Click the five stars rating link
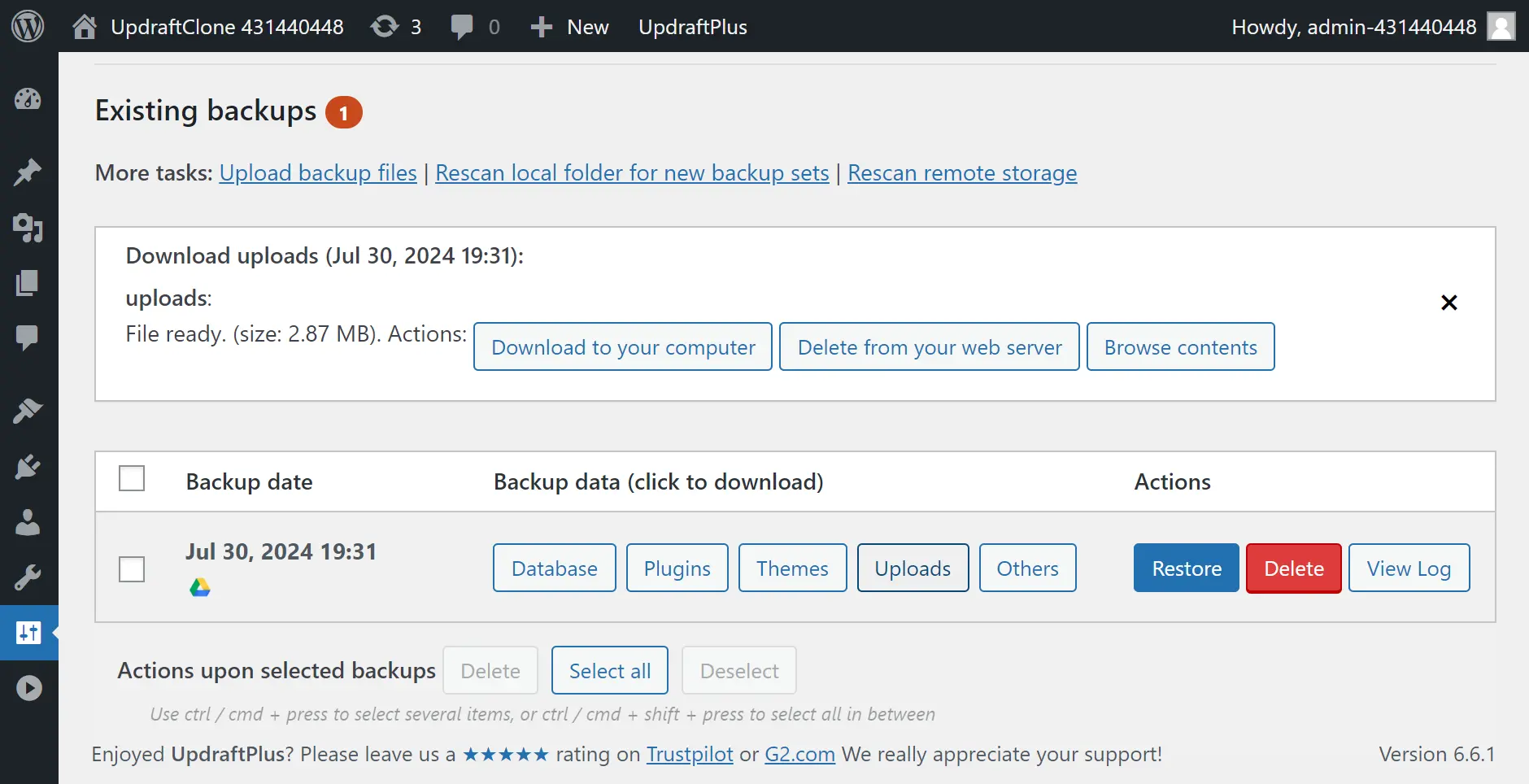 (506, 755)
